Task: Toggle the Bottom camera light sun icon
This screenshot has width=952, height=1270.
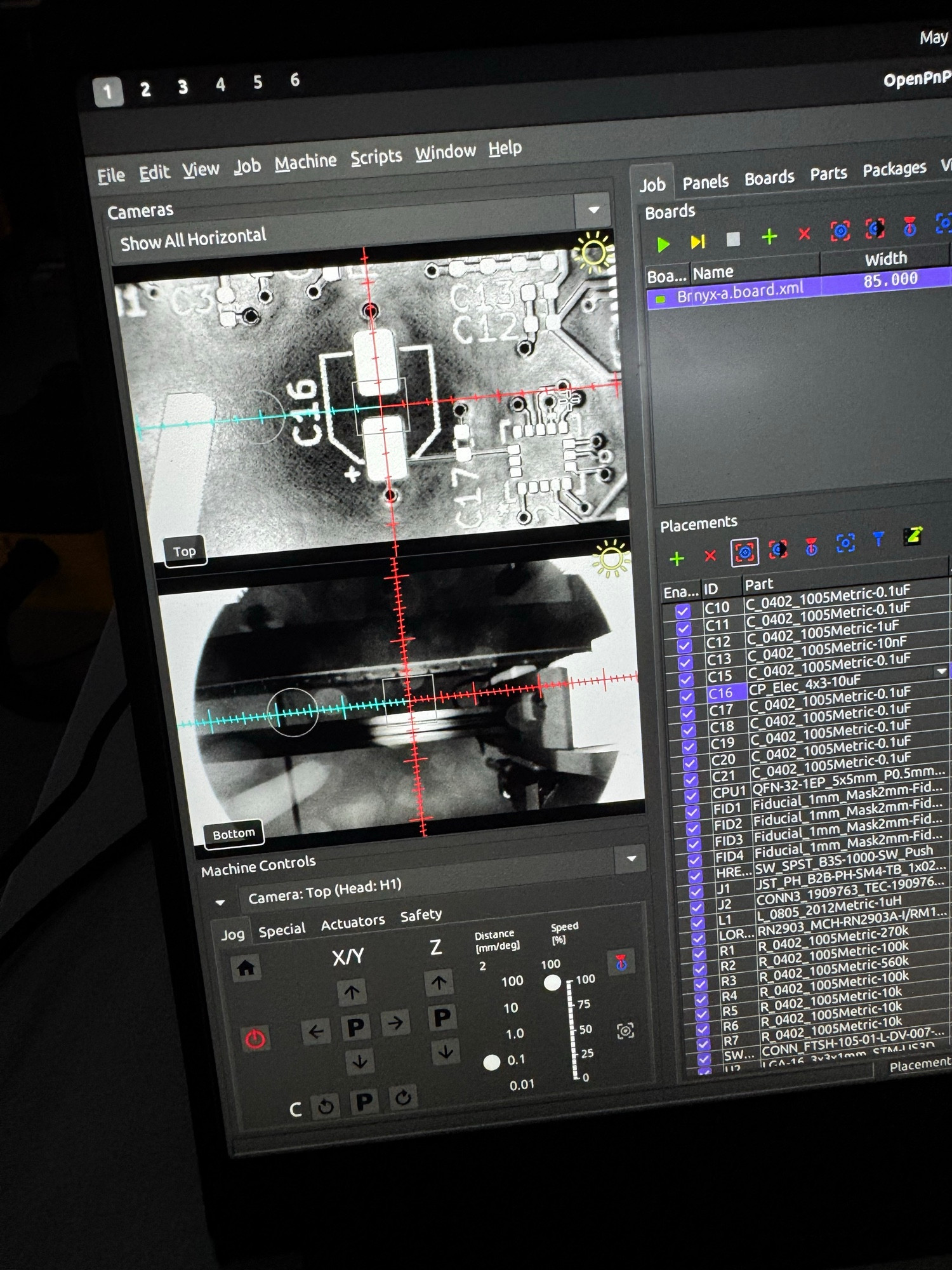Action: (x=611, y=558)
